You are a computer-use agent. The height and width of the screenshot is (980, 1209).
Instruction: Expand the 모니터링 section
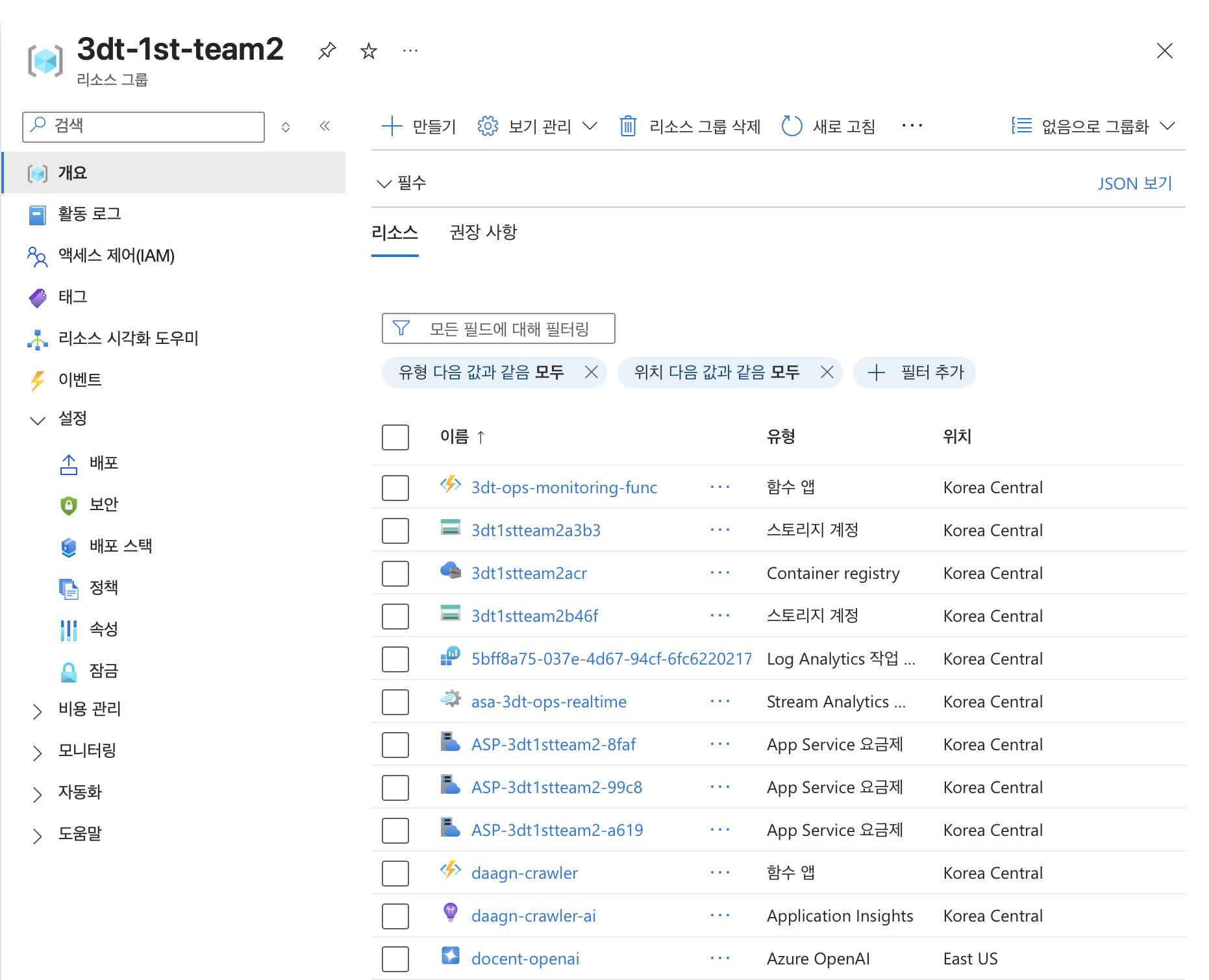coord(38,753)
